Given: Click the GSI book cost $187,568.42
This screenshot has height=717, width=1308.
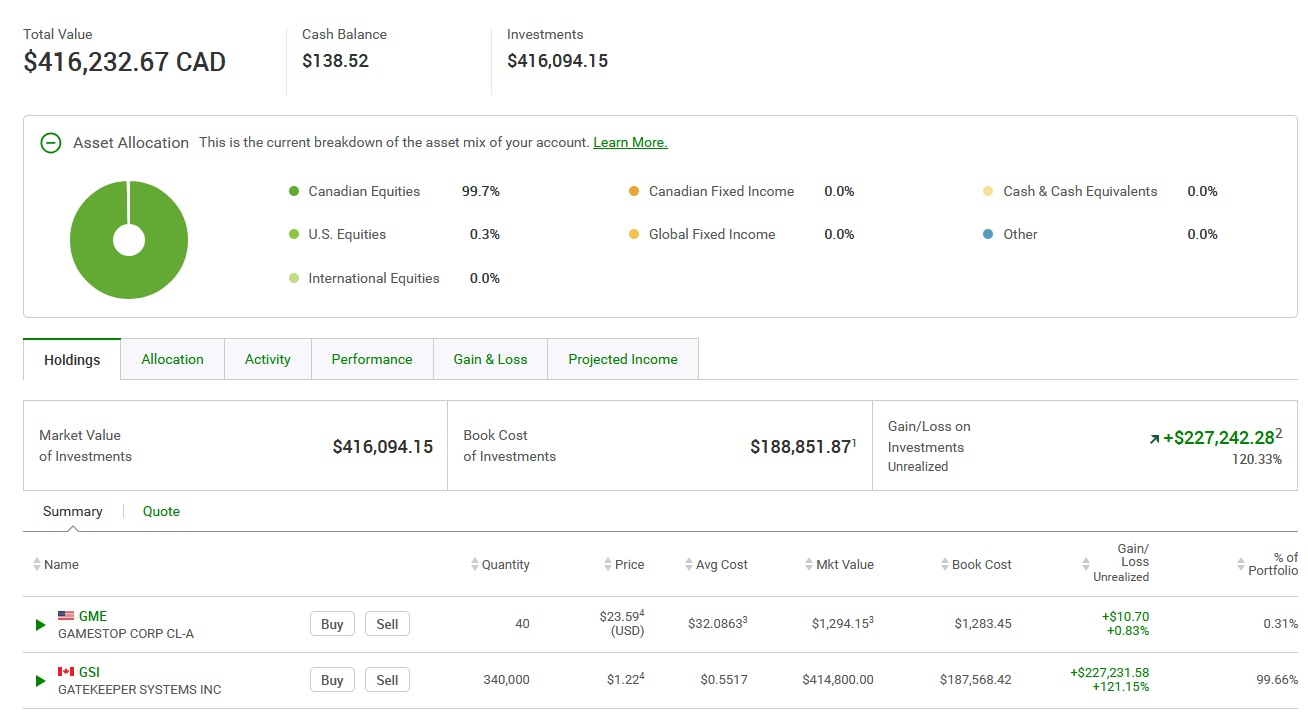Looking at the screenshot, I should click(976, 680).
